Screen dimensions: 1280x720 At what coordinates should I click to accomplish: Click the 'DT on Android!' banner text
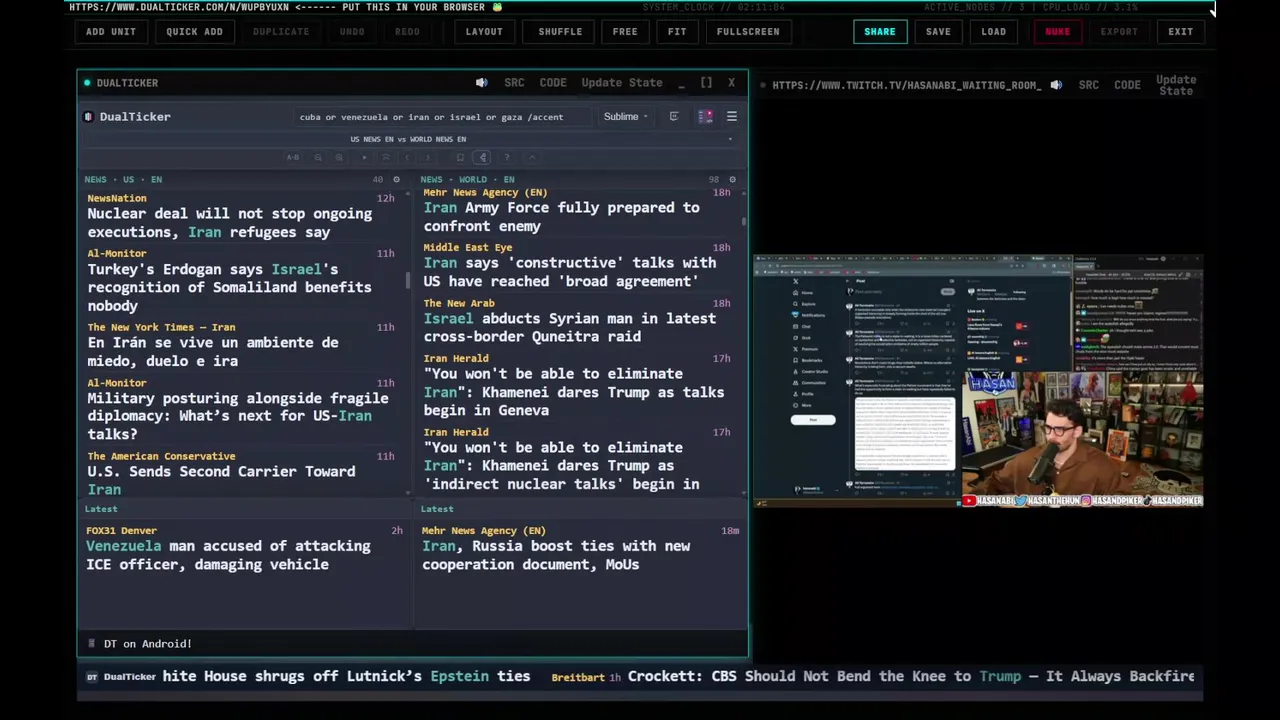148,644
